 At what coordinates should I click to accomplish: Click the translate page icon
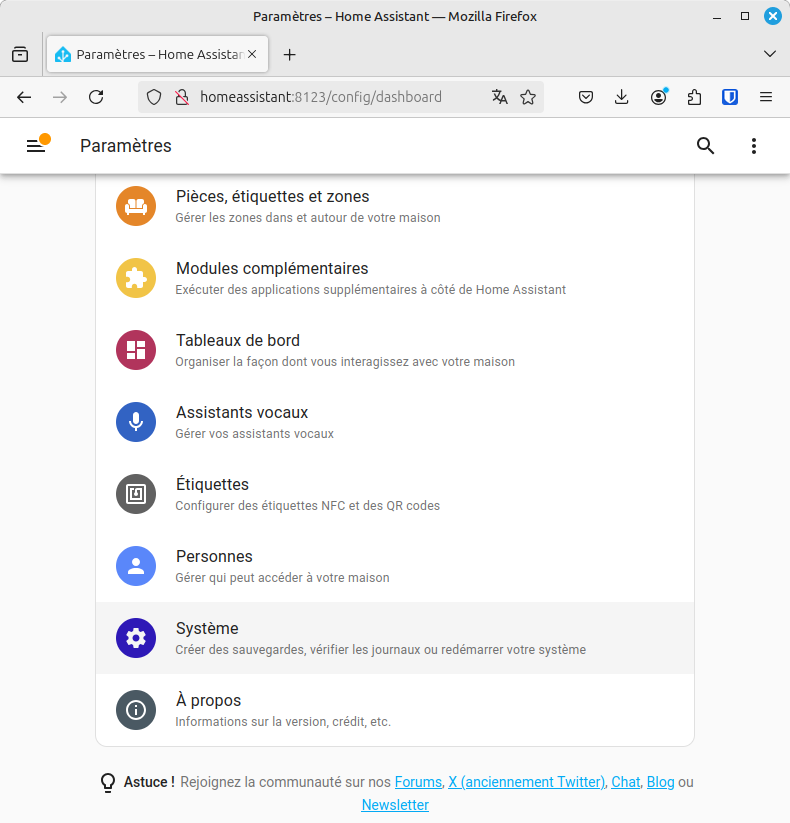[x=499, y=97]
